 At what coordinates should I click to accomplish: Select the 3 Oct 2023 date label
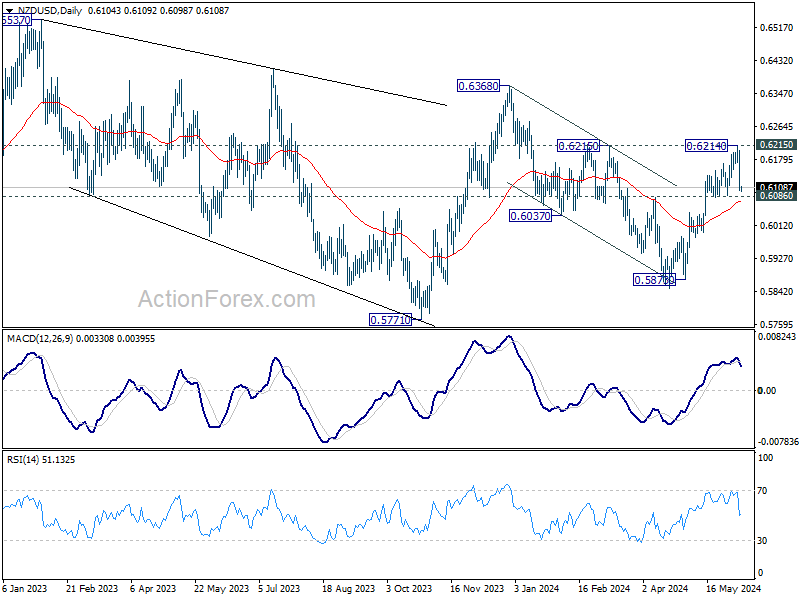[x=409, y=588]
